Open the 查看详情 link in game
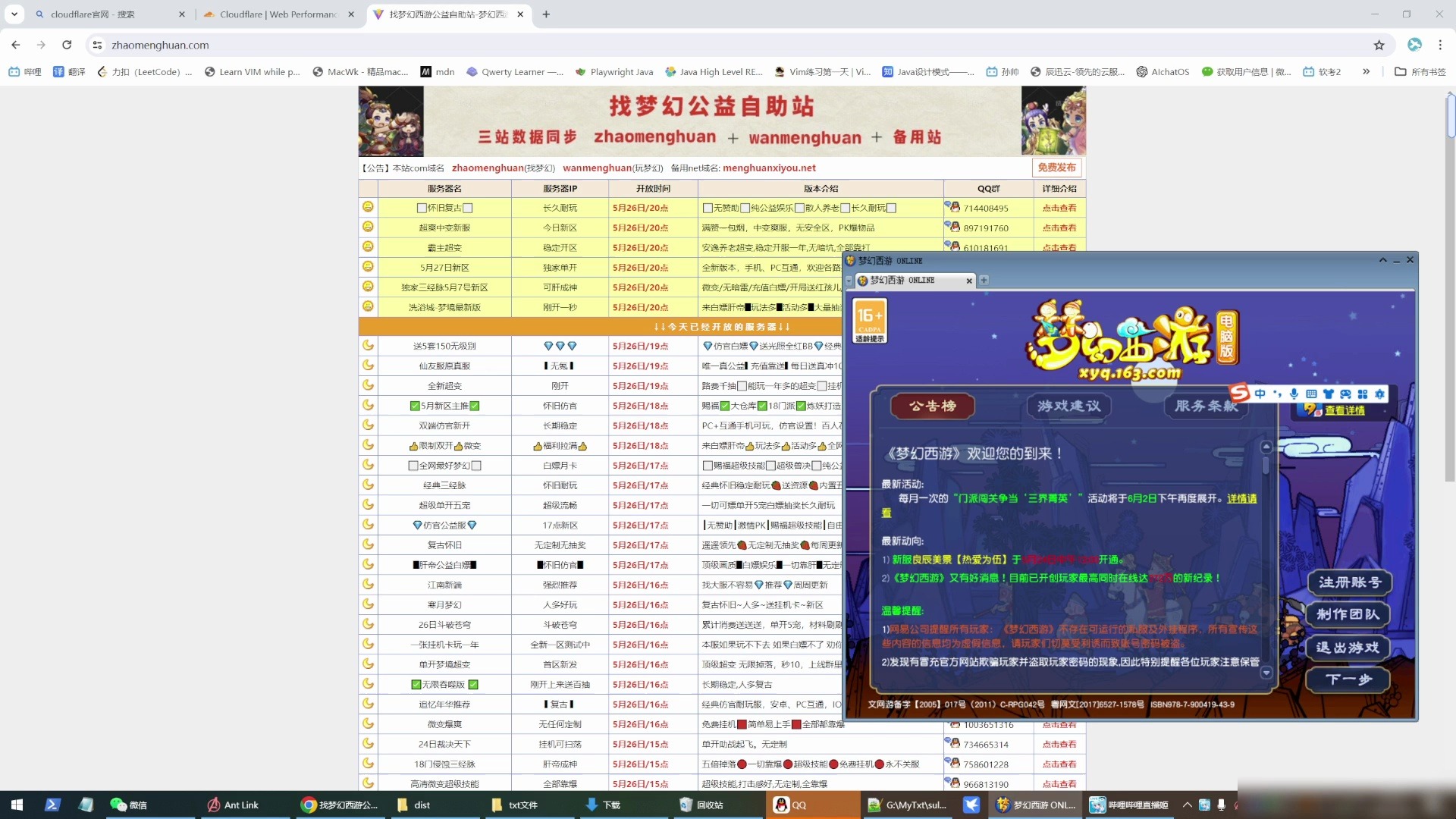This screenshot has width=1456, height=819. (x=1345, y=410)
